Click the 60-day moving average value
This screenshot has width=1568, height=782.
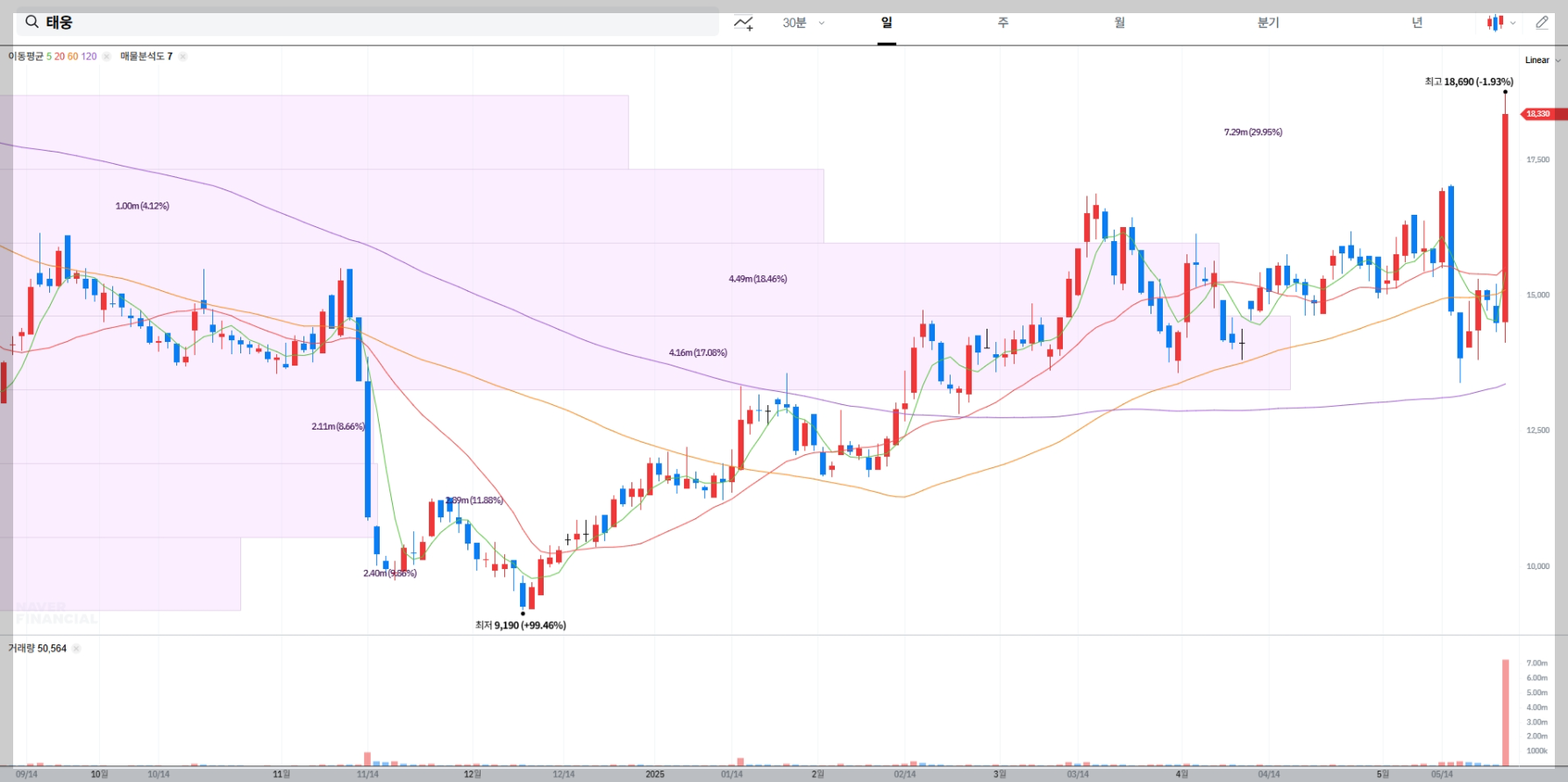pos(73,56)
